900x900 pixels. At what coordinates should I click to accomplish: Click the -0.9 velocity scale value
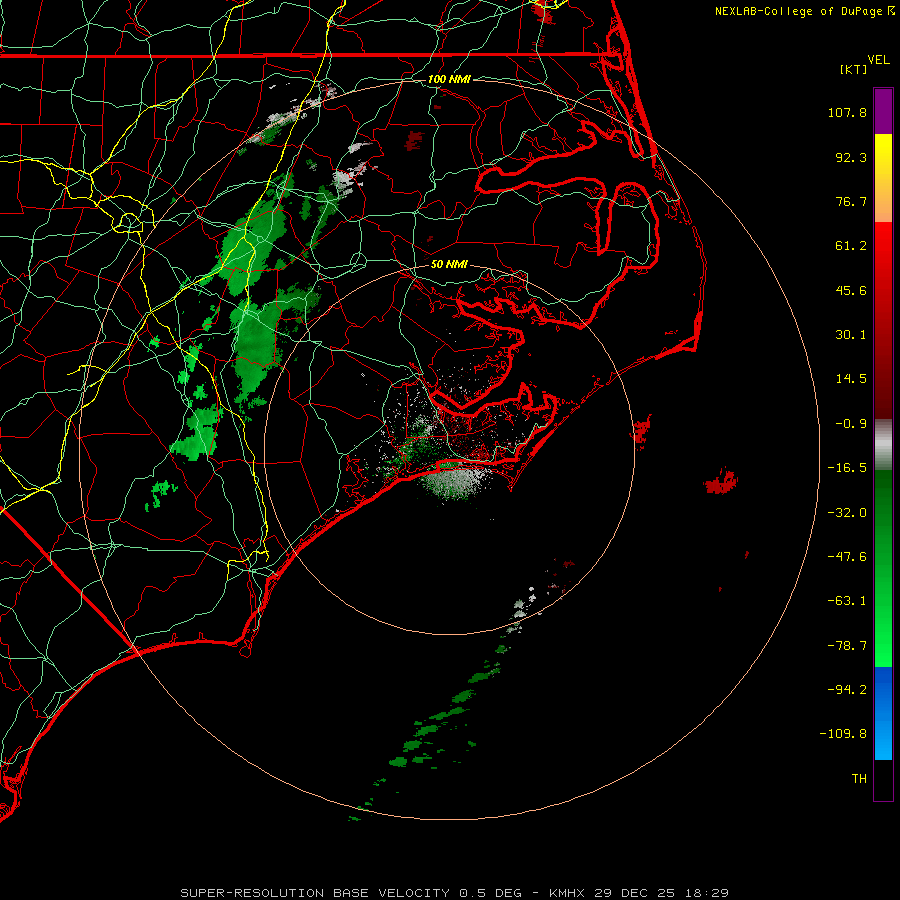(851, 424)
